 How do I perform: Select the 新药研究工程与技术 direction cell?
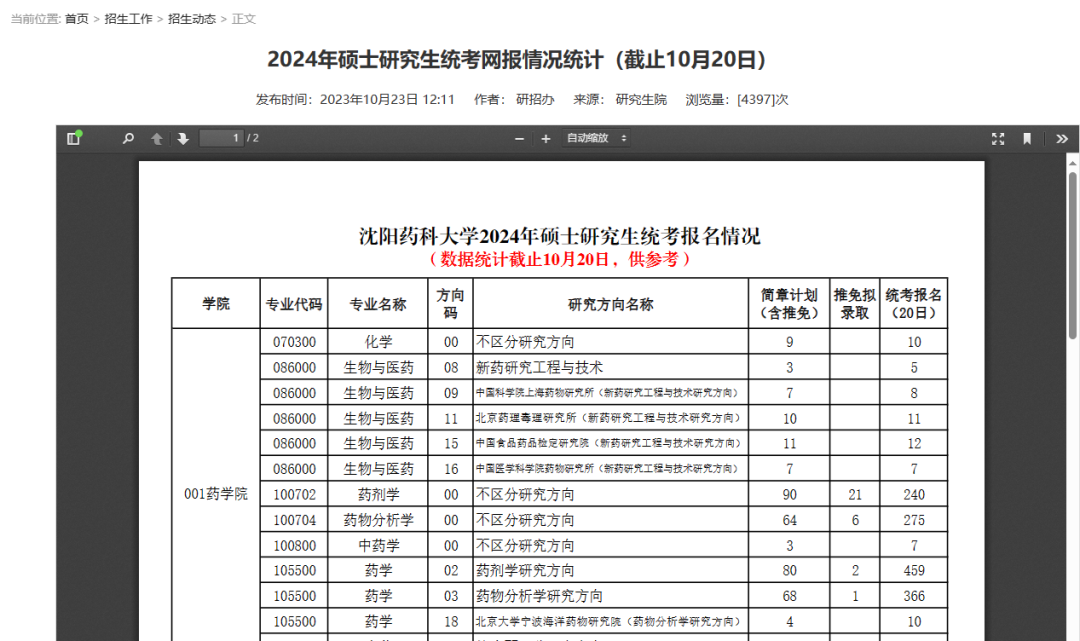[x=610, y=367]
